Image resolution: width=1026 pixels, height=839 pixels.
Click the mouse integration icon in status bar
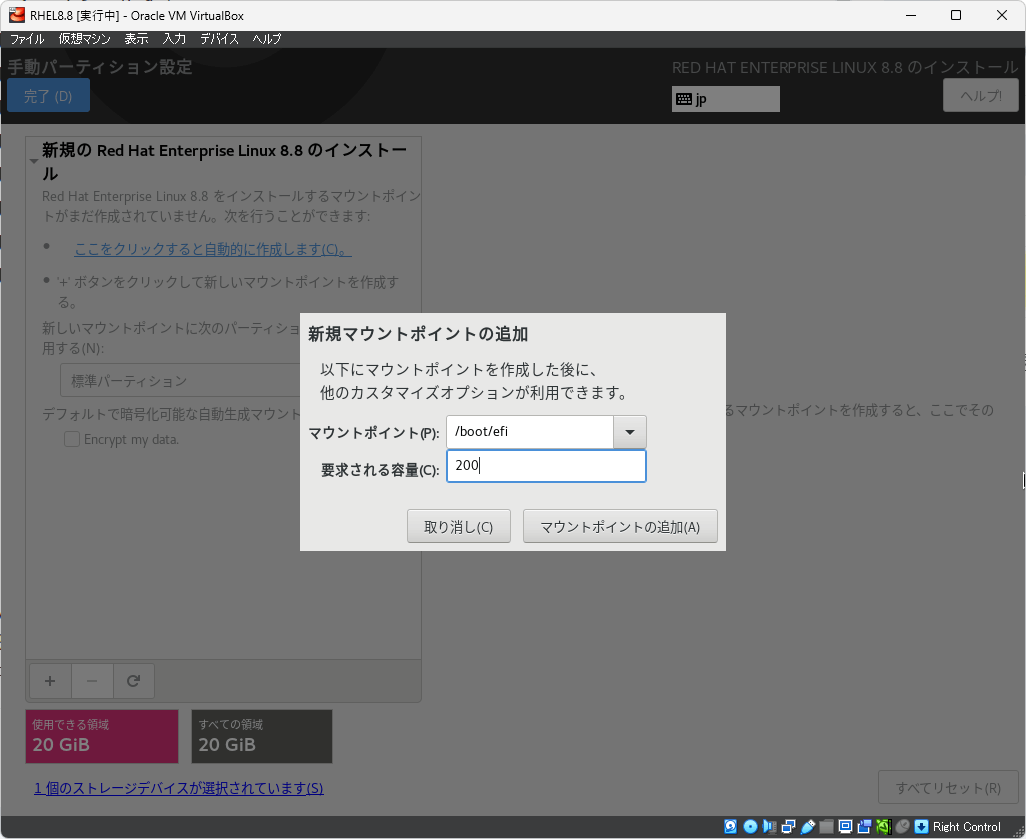tap(902, 827)
